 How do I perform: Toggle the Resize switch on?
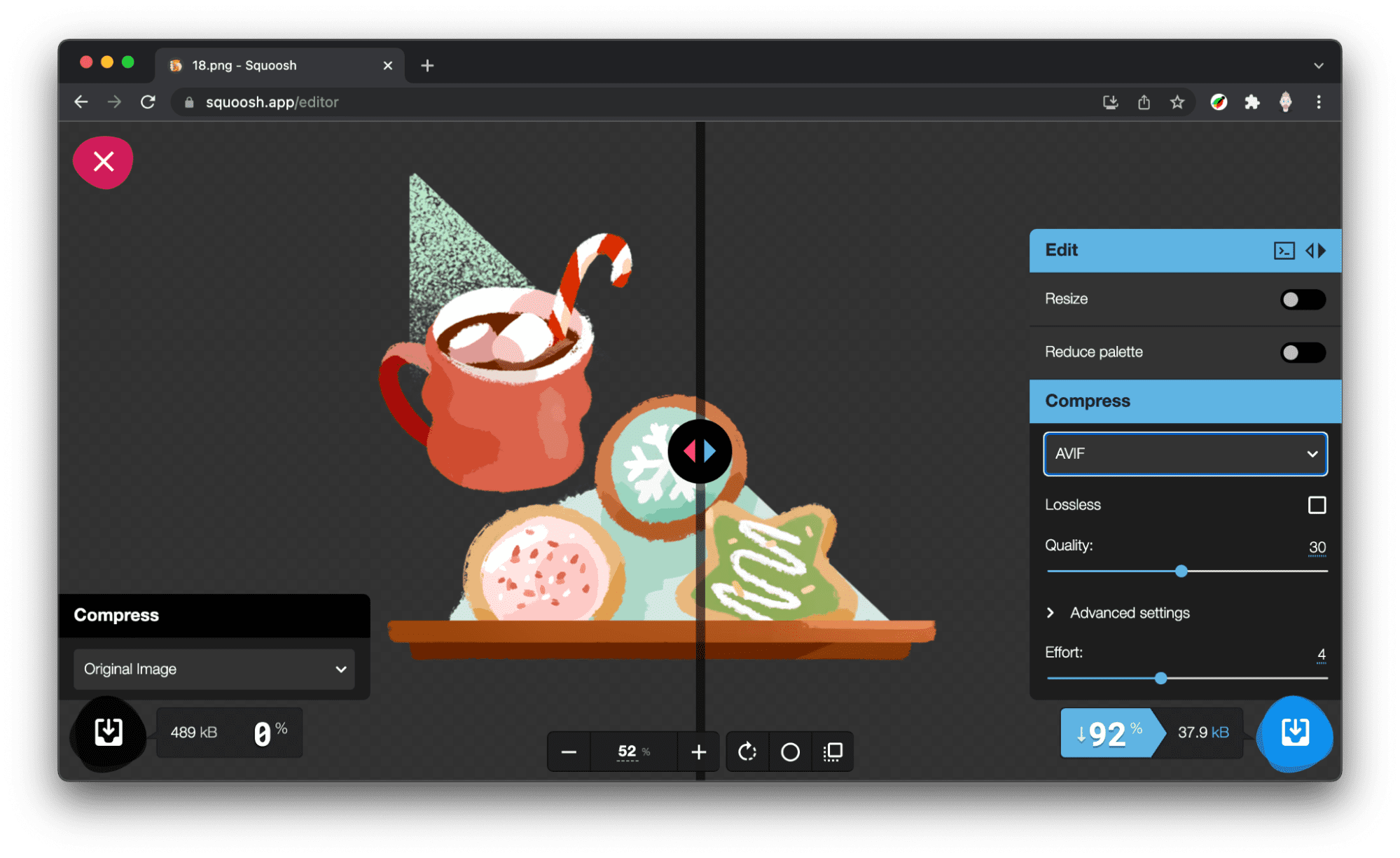pyautogui.click(x=1303, y=300)
